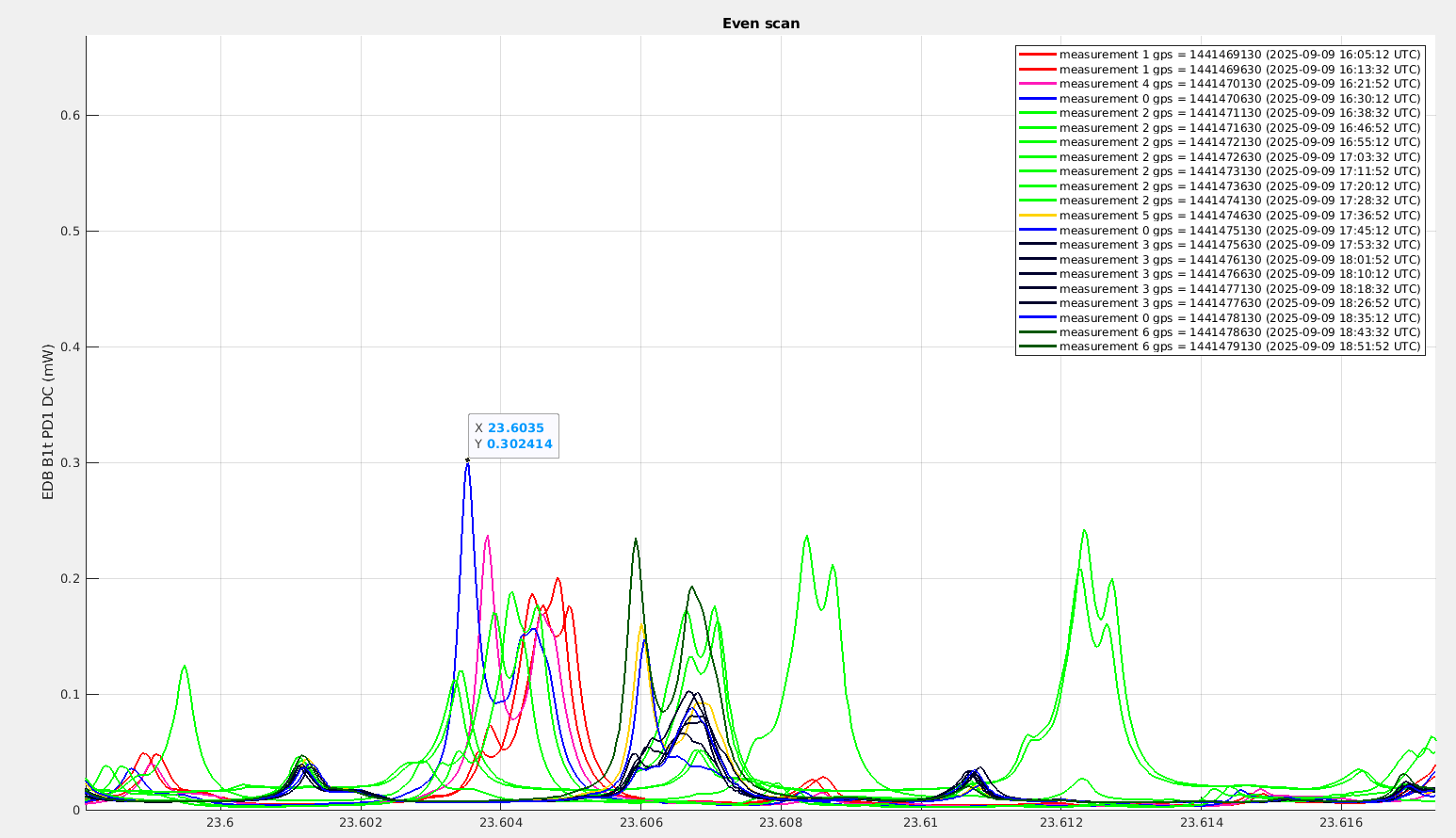This screenshot has height=838, width=1456.
Task: Click legend entry gps = 1441473130 (17:11:52 UTC)
Action: coord(1220,171)
